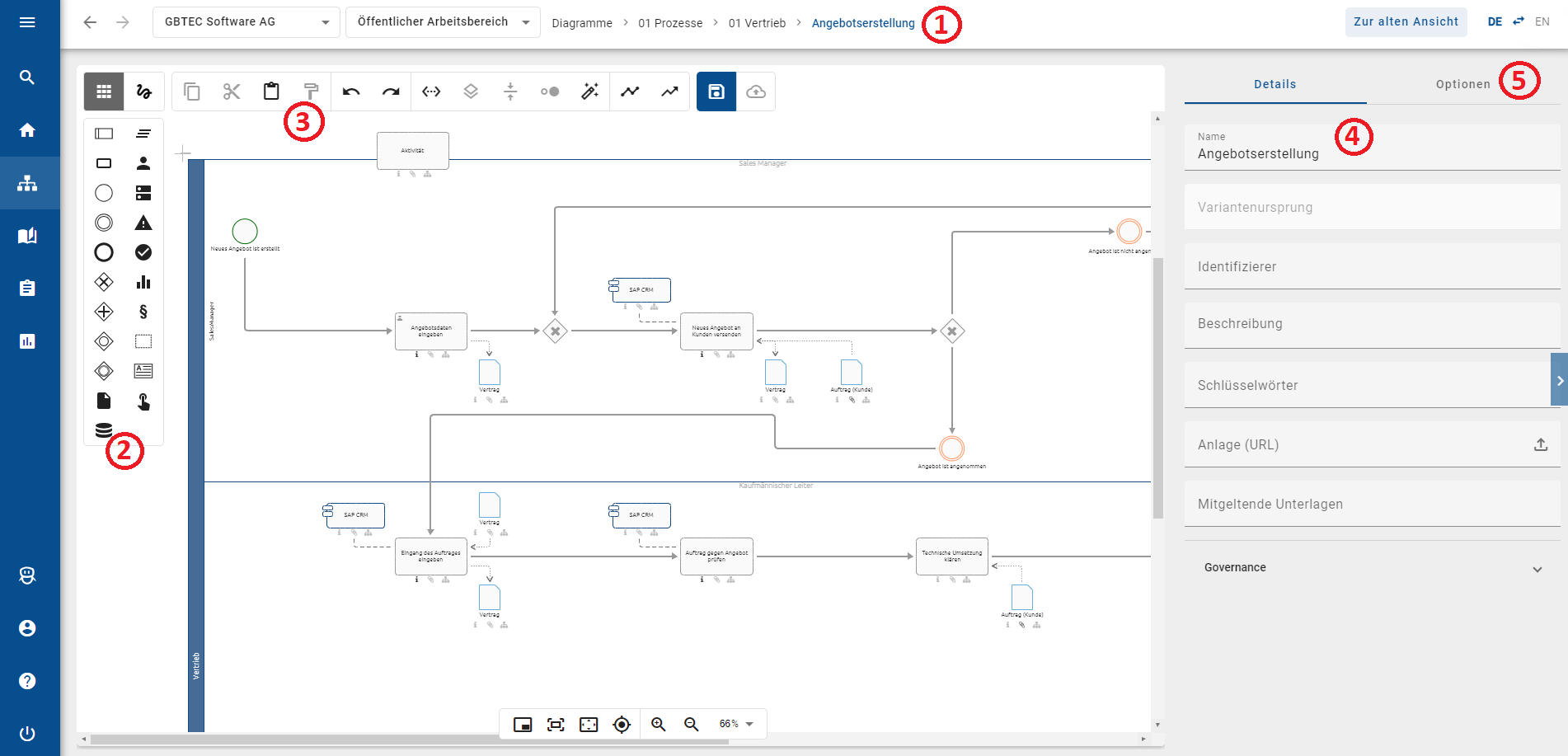This screenshot has width=1568, height=756.
Task: Click the layers stack toolbar icon
Action: (x=471, y=92)
